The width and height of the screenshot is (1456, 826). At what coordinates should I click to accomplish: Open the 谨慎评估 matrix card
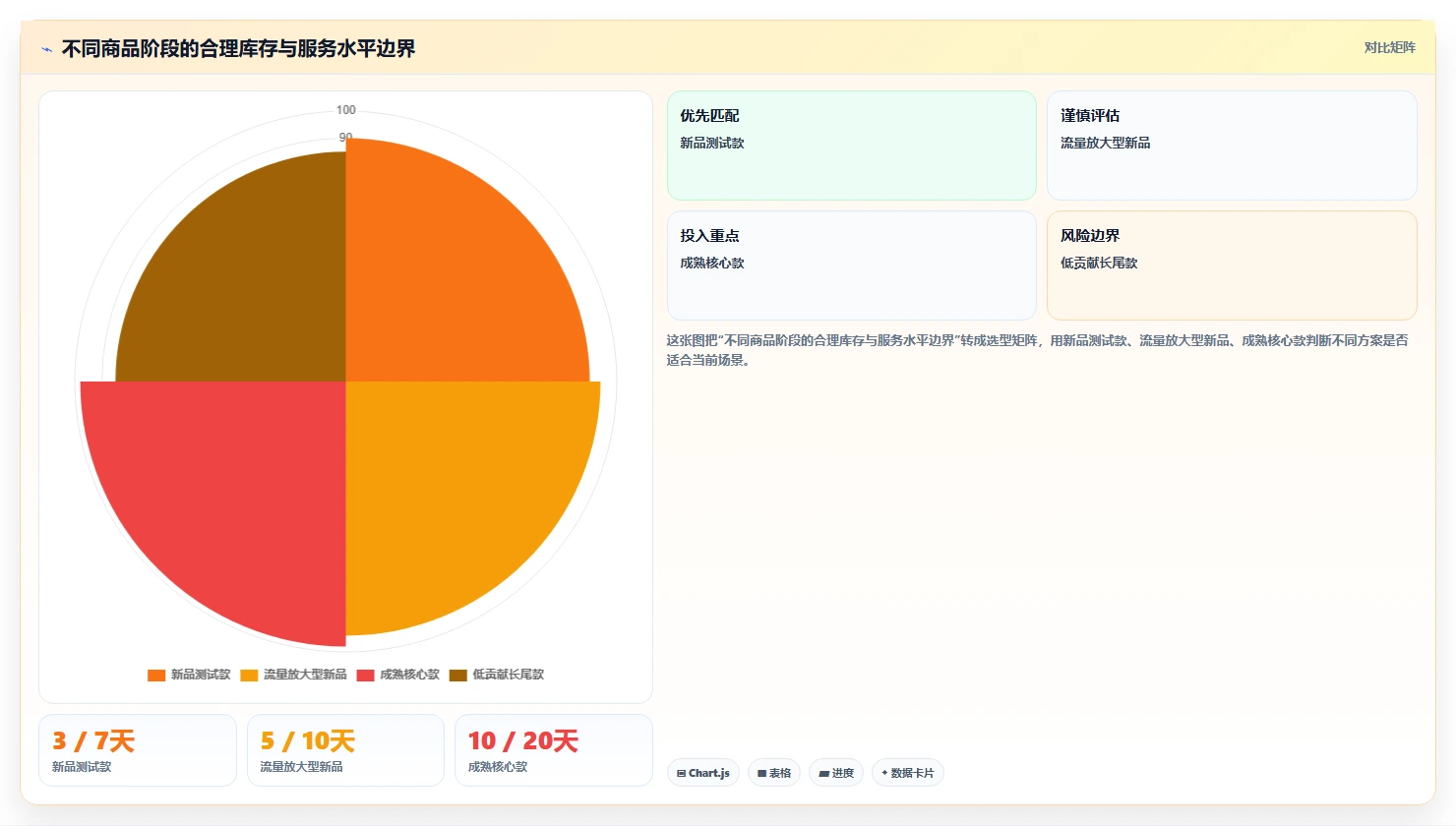coord(1232,146)
